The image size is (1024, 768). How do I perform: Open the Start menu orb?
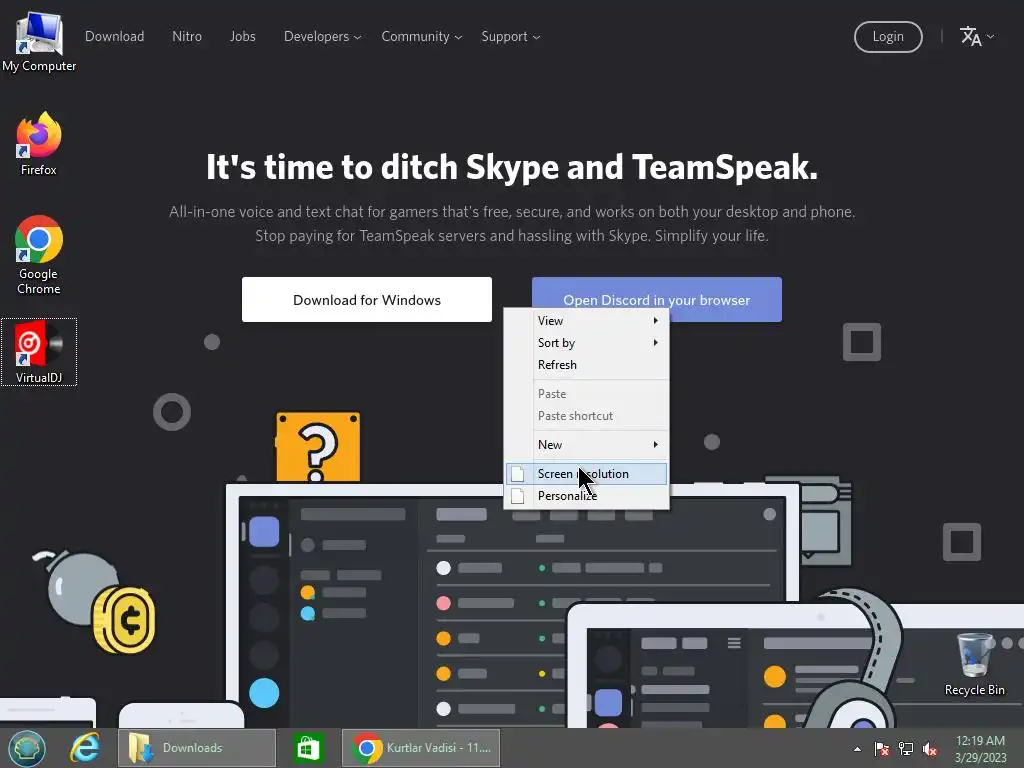pos(27,748)
